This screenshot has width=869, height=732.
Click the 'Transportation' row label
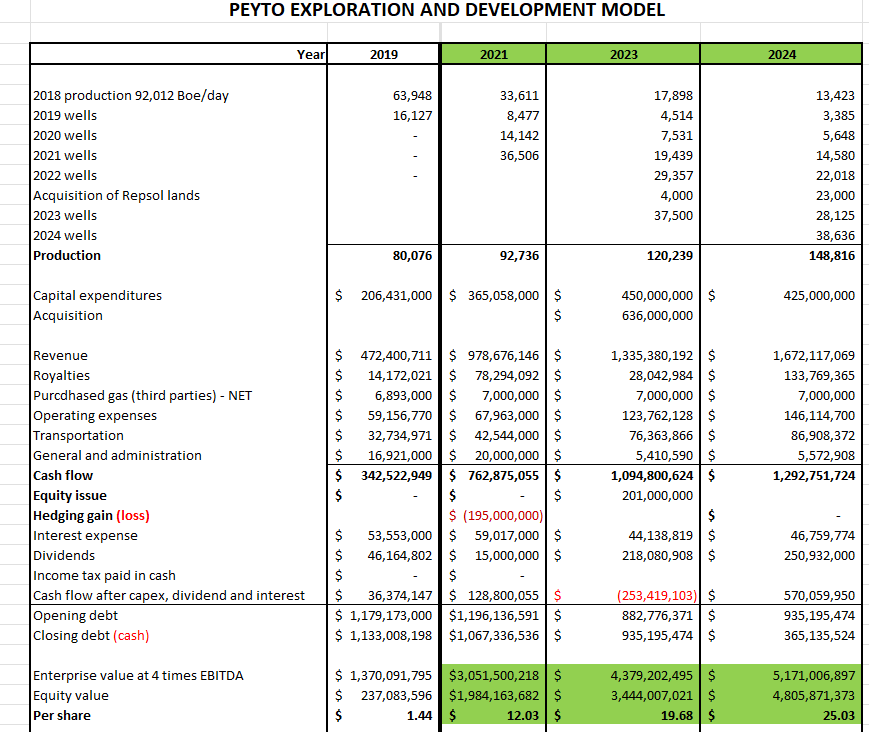tap(78, 435)
